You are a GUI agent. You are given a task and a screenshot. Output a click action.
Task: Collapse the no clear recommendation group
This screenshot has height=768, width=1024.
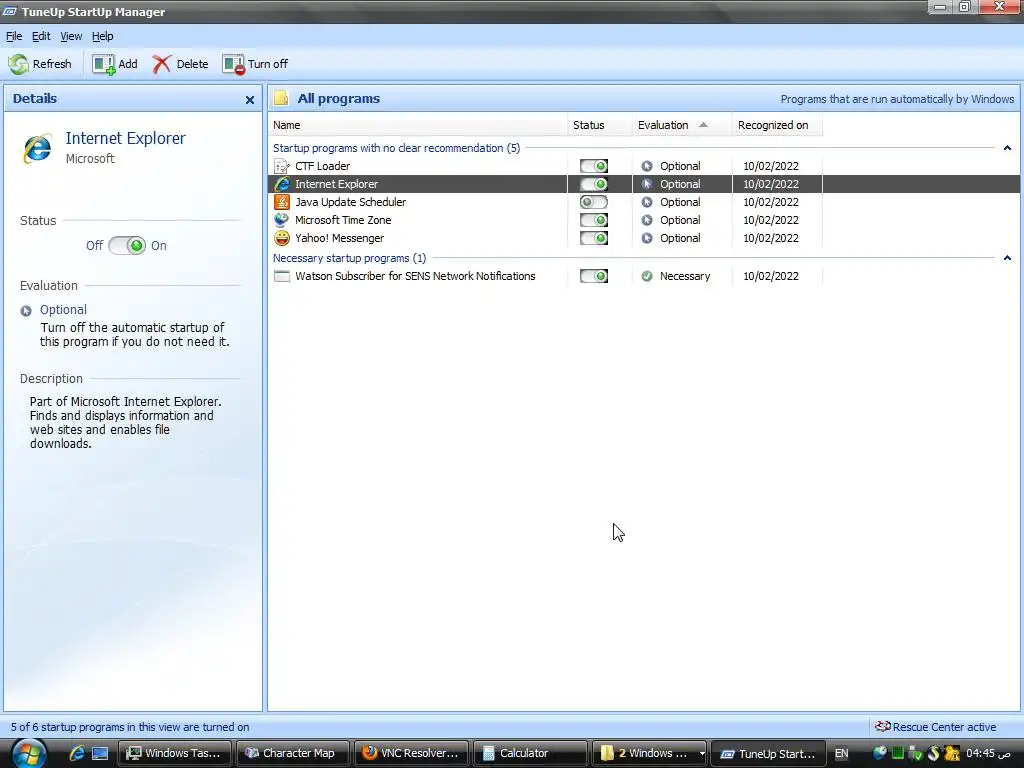pyautogui.click(x=1007, y=148)
